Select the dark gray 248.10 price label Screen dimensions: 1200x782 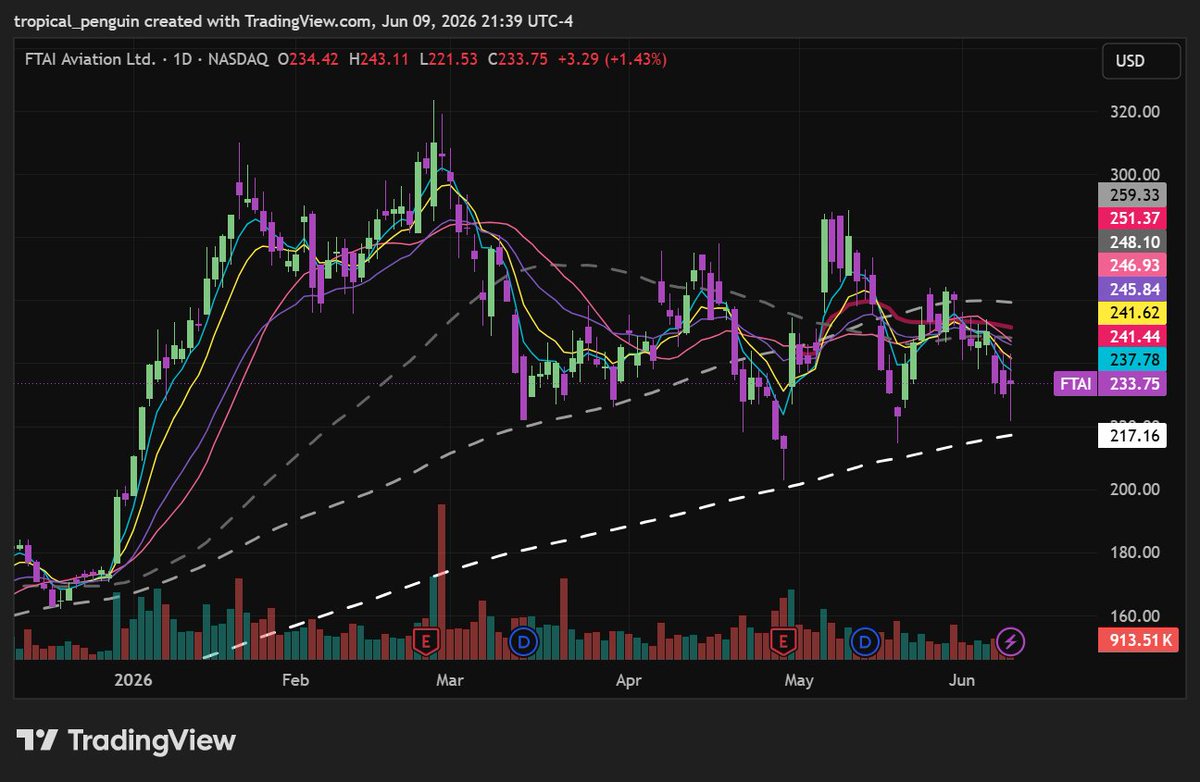1132,242
